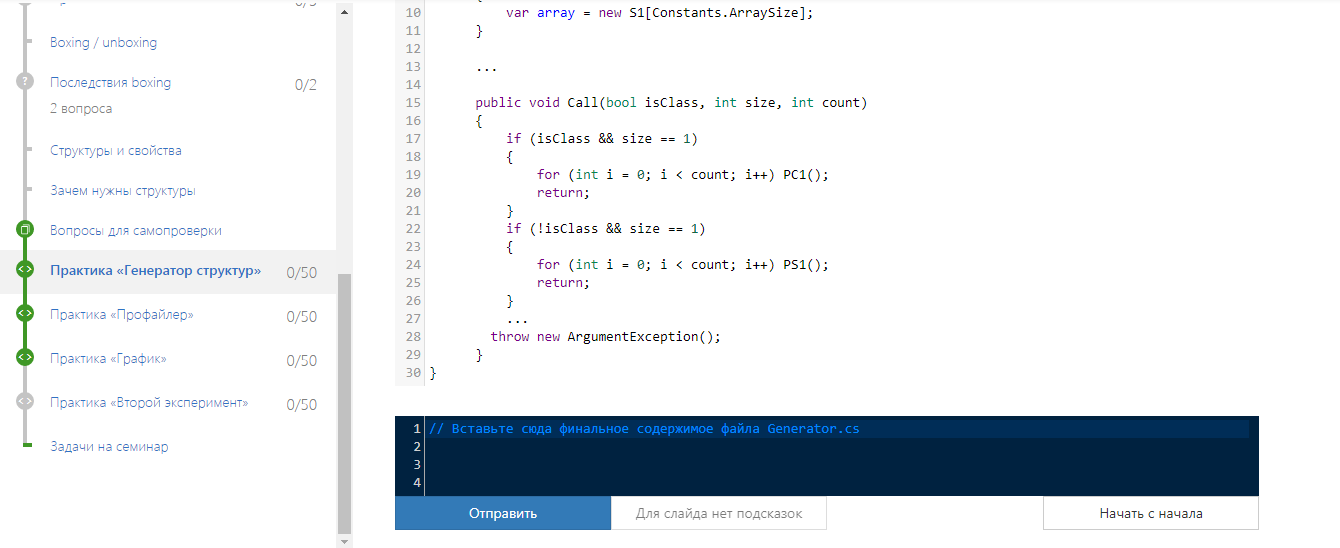Screen dimensions: 1340x548
Task: Click the green icon next to Вопросы для самопроверки
Action: 25,230
